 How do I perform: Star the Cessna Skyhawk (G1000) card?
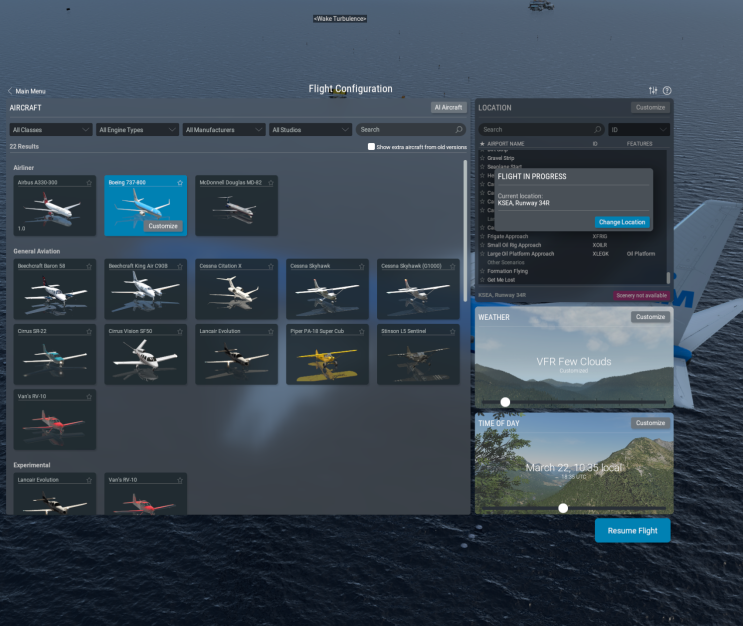[453, 266]
